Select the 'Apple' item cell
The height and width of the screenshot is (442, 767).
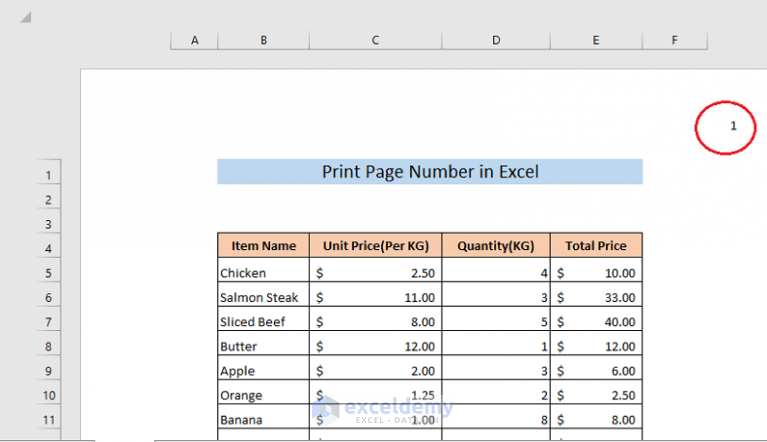coord(264,368)
